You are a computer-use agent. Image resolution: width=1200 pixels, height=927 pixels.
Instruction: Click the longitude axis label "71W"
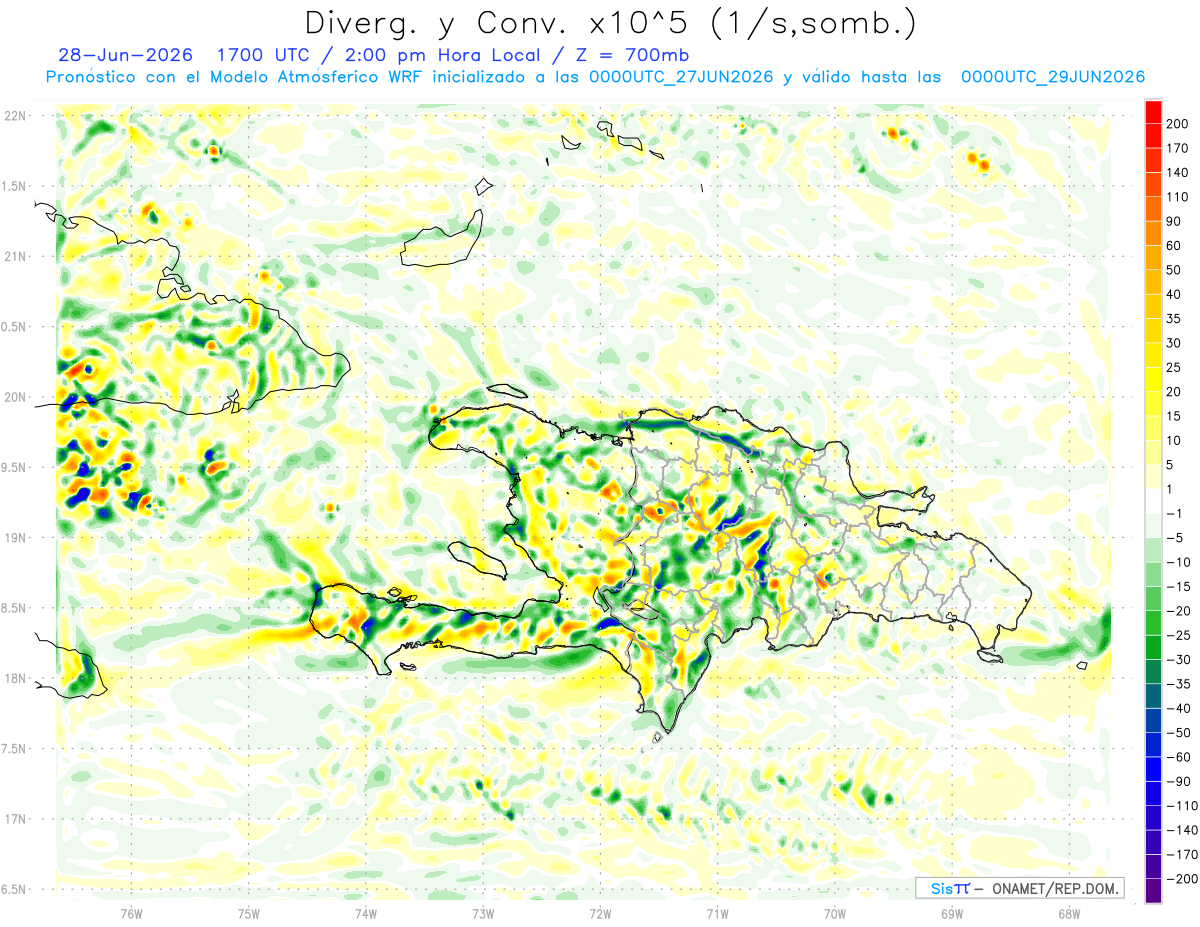click(717, 912)
